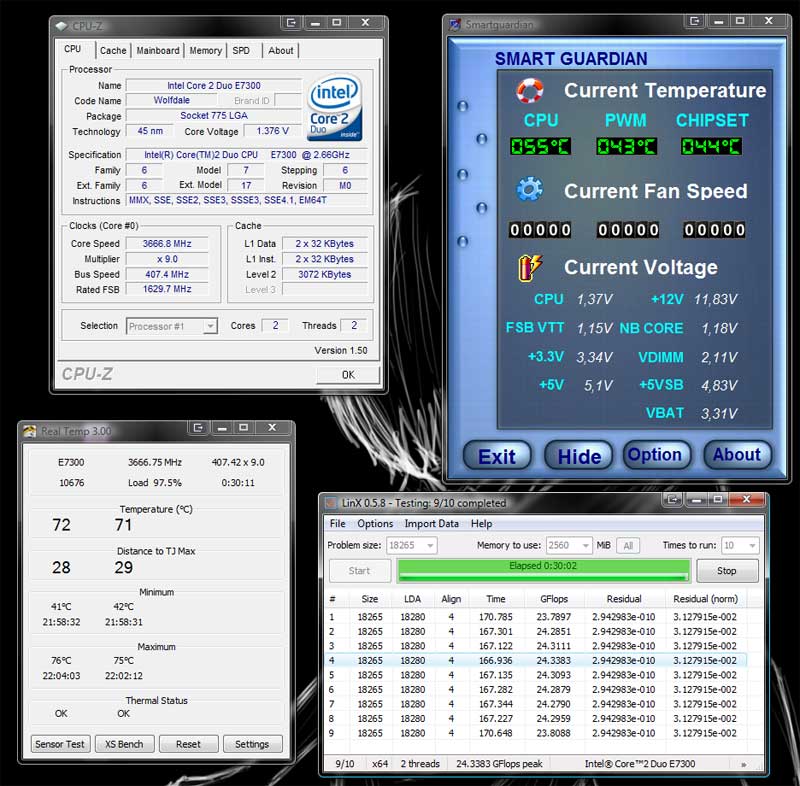The width and height of the screenshot is (800, 786).
Task: Close the LinX window
Action: (x=746, y=499)
